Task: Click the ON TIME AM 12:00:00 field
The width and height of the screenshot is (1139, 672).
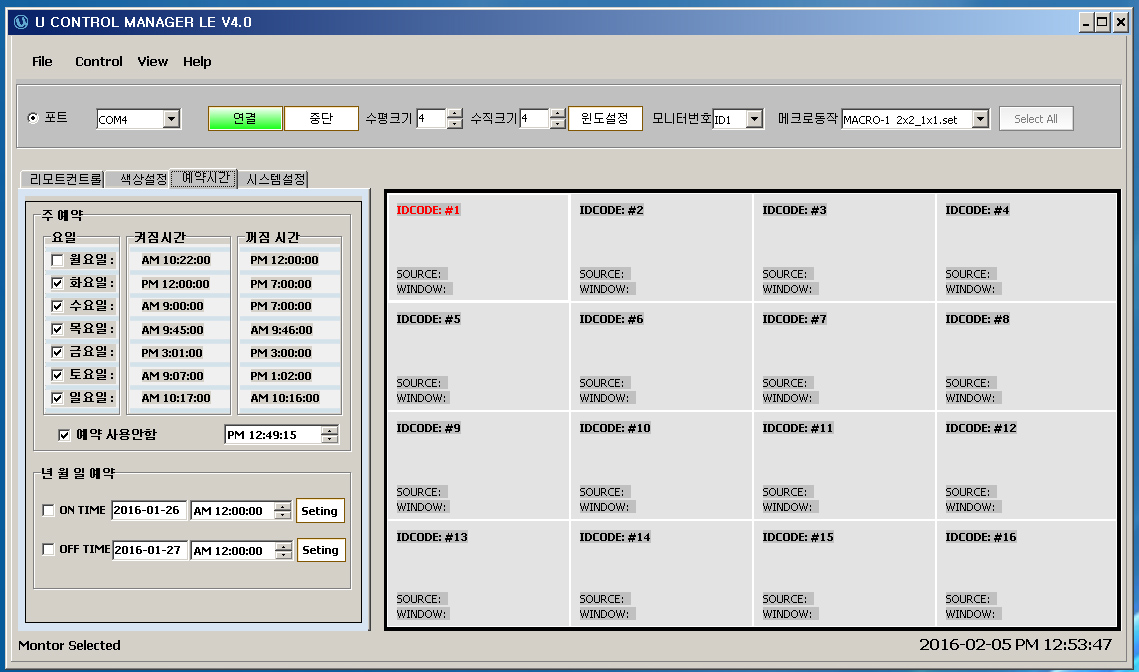Action: tap(232, 511)
